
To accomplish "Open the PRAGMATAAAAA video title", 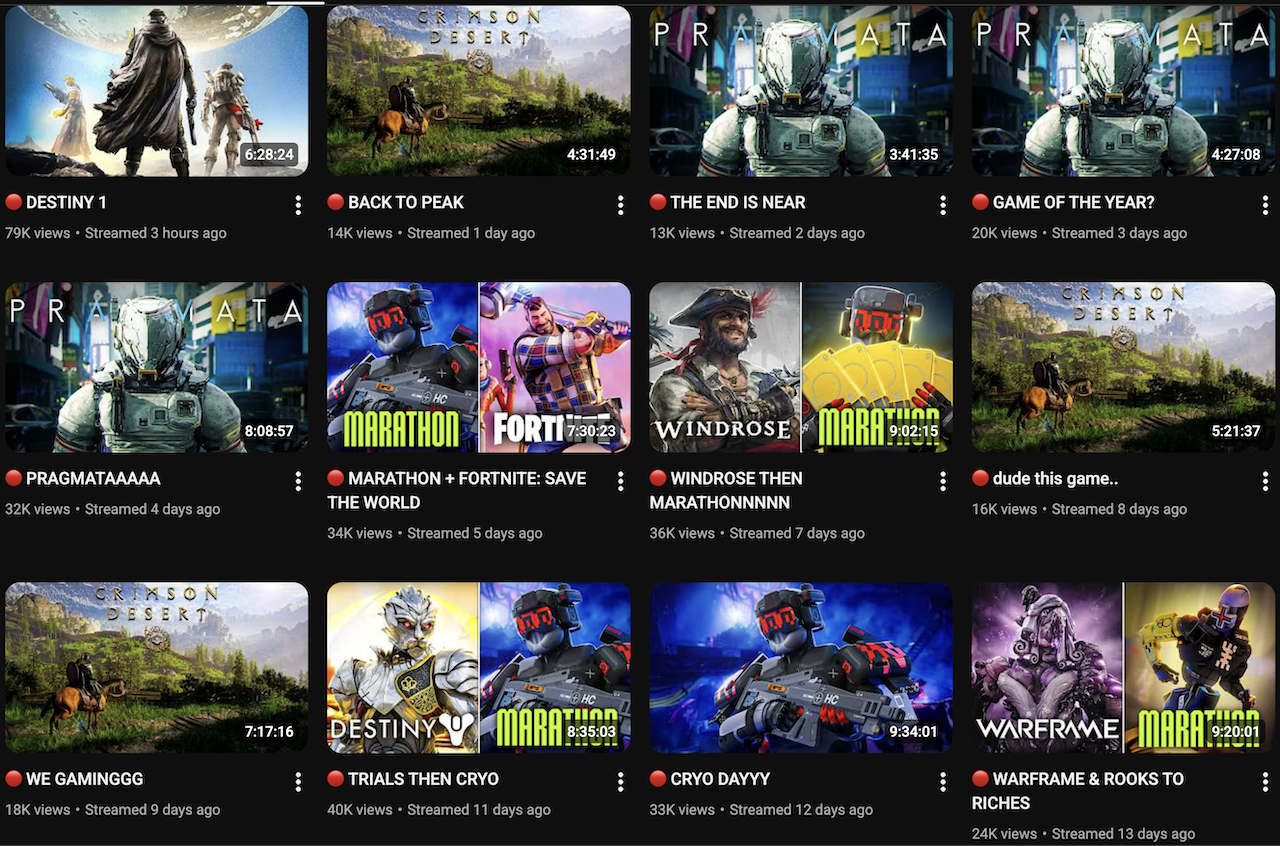I will tap(83, 478).
